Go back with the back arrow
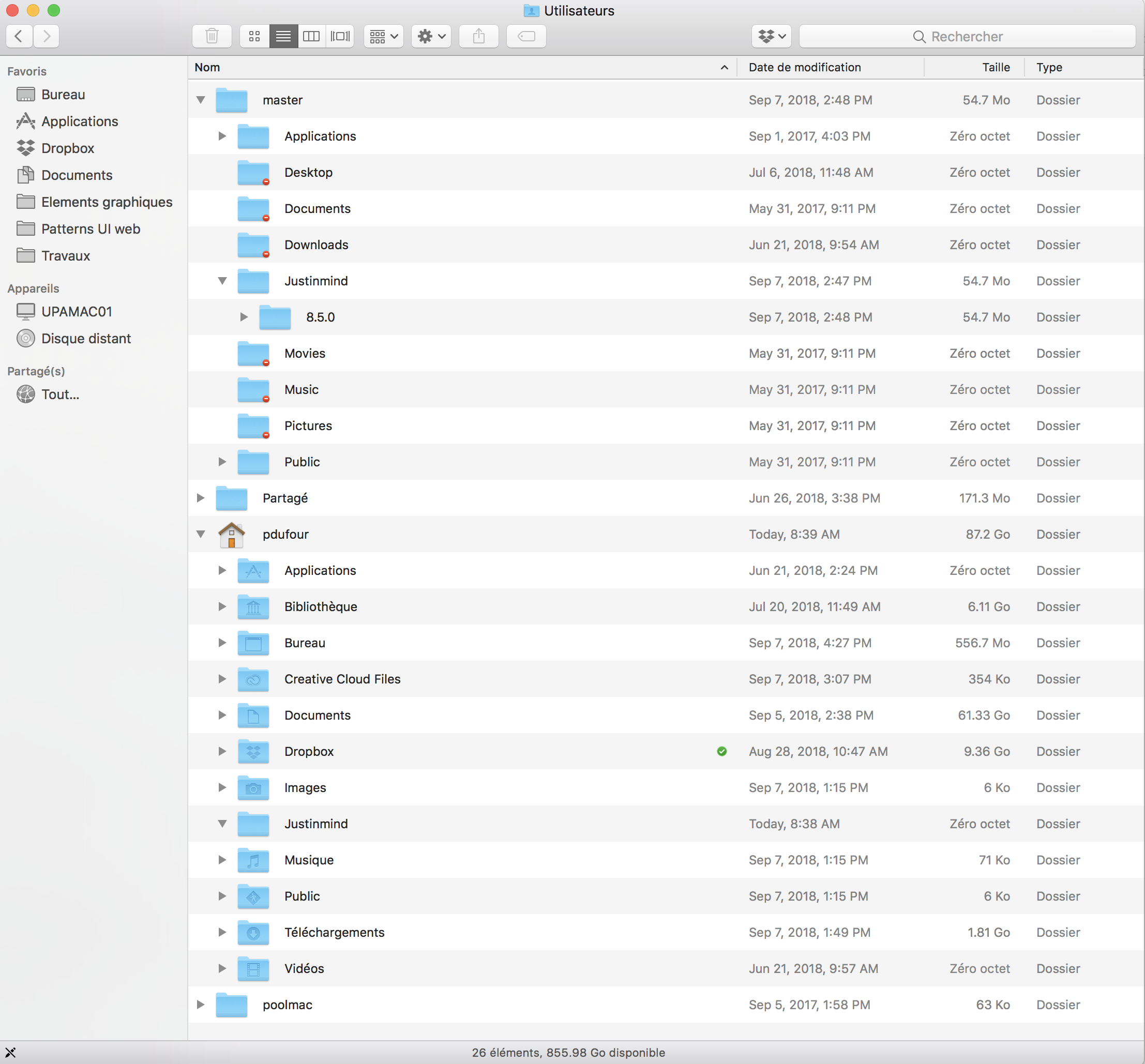1145x1064 pixels. pyautogui.click(x=19, y=36)
